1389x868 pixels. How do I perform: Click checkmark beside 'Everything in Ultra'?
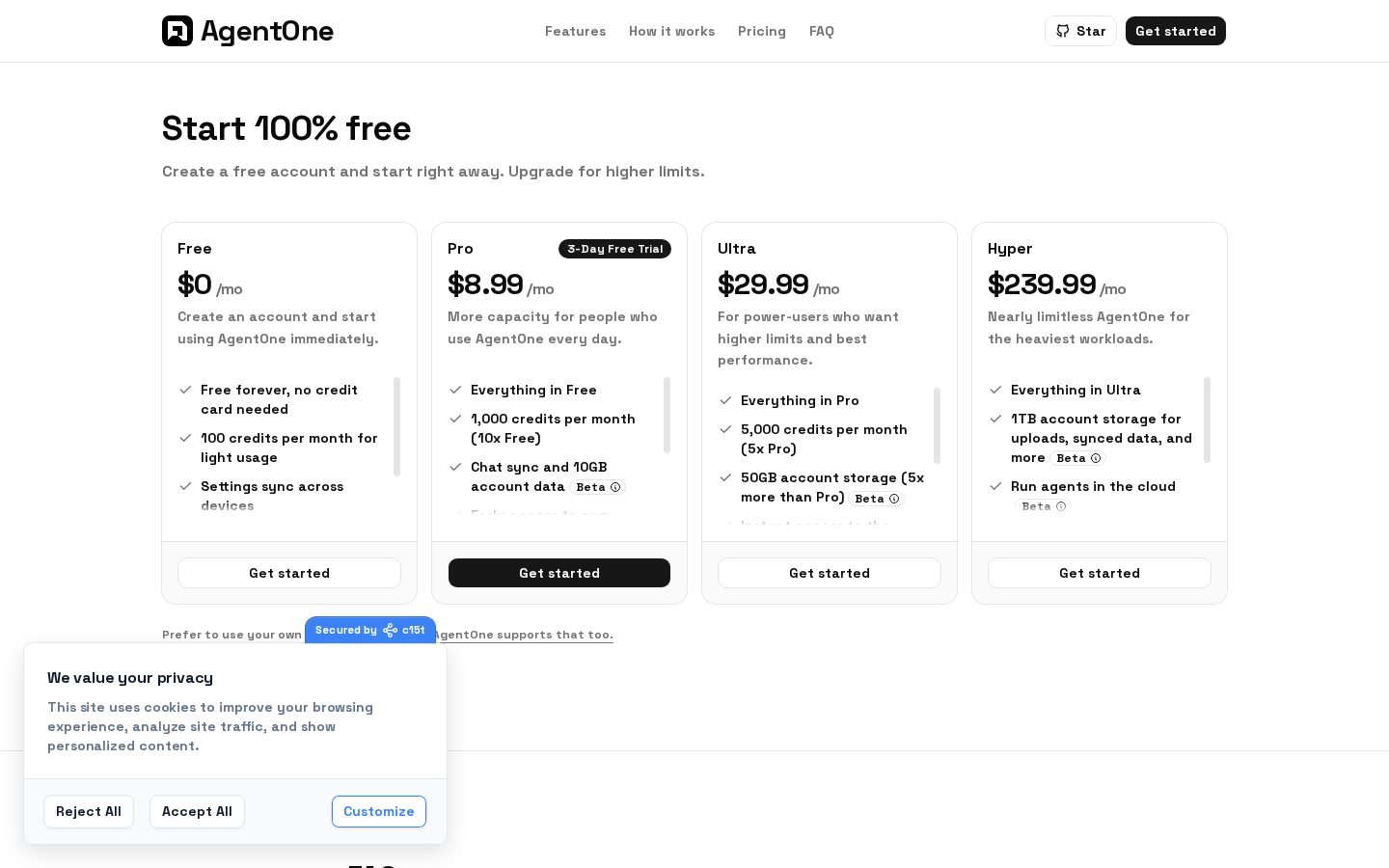click(x=995, y=390)
